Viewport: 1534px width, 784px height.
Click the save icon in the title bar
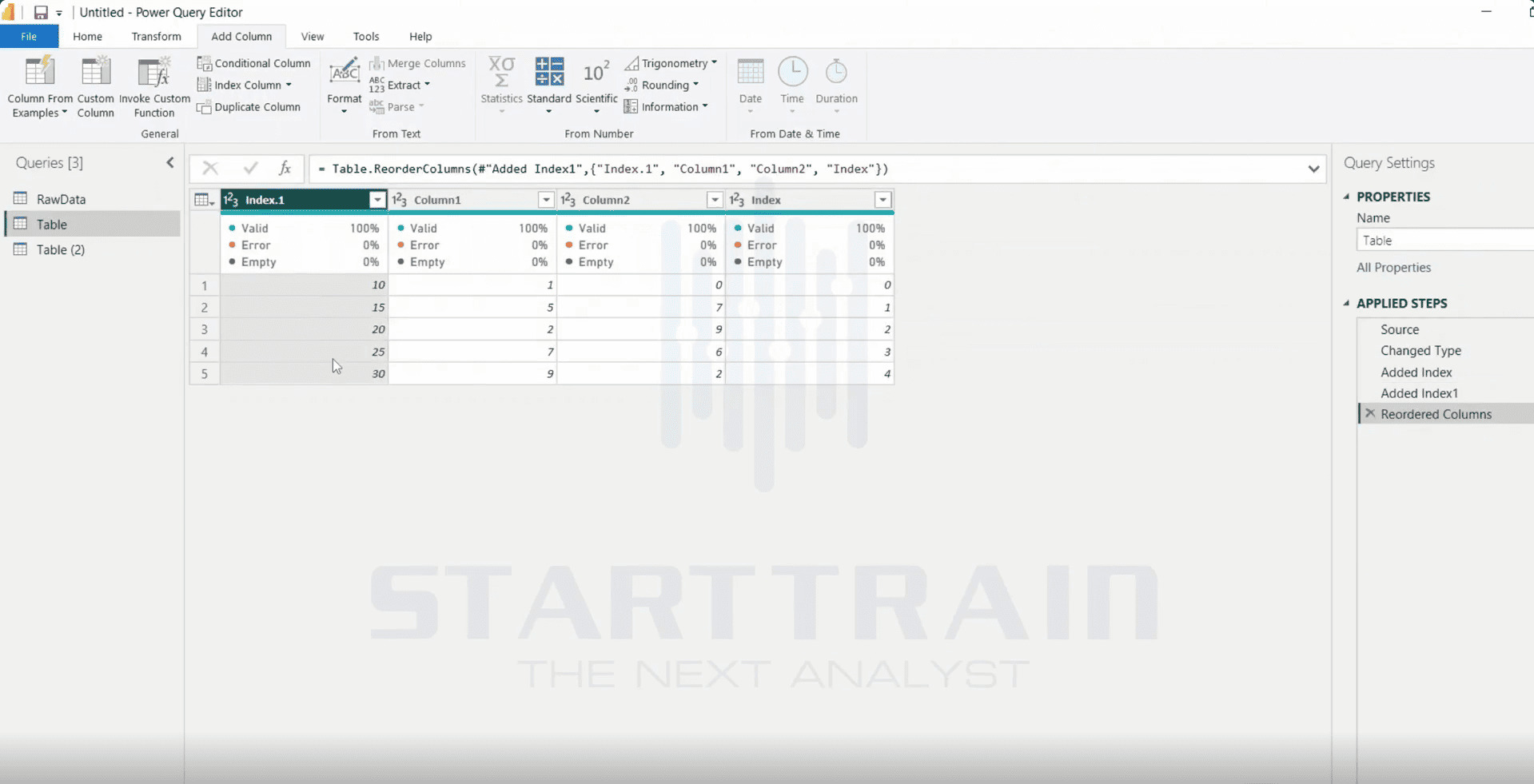[x=41, y=12]
